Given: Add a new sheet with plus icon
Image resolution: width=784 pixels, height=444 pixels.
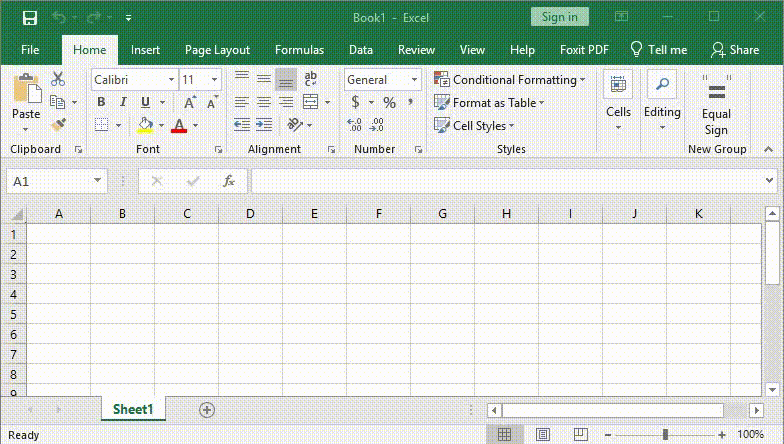Looking at the screenshot, I should pos(207,410).
